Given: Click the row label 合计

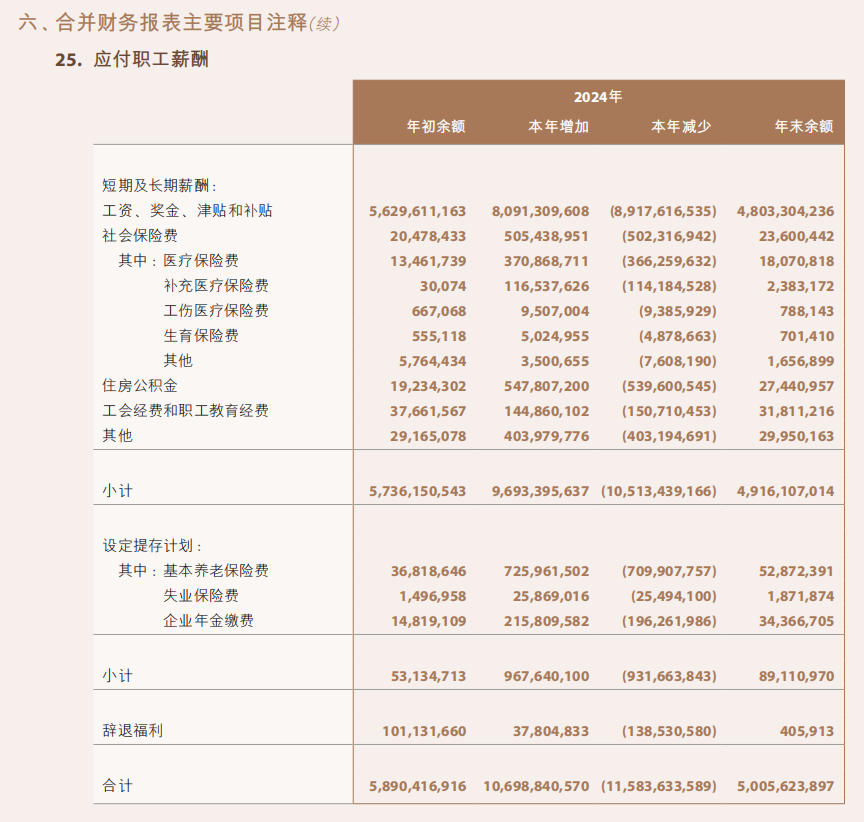Looking at the screenshot, I should pyautogui.click(x=117, y=786).
